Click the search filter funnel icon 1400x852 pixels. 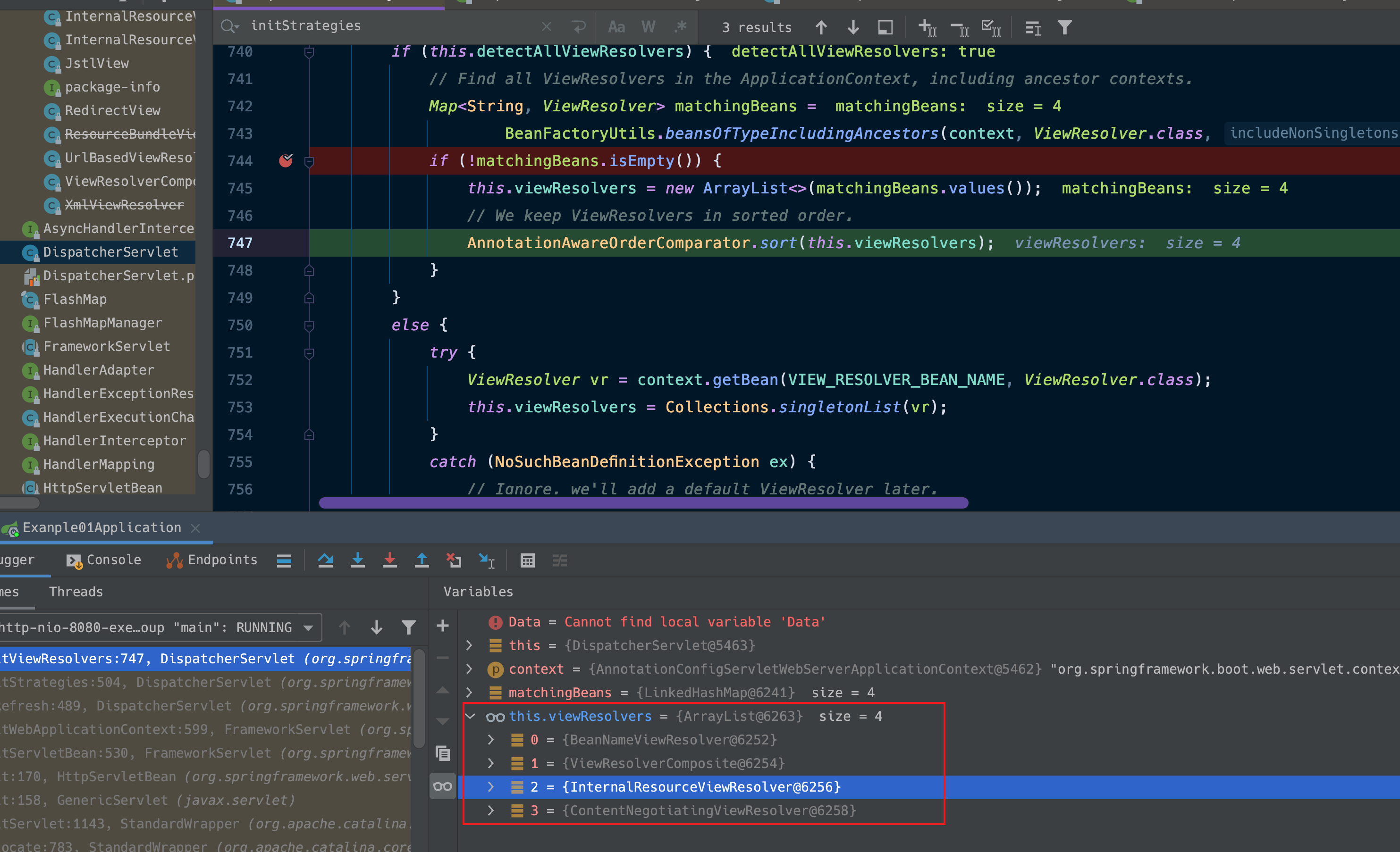click(x=1065, y=27)
